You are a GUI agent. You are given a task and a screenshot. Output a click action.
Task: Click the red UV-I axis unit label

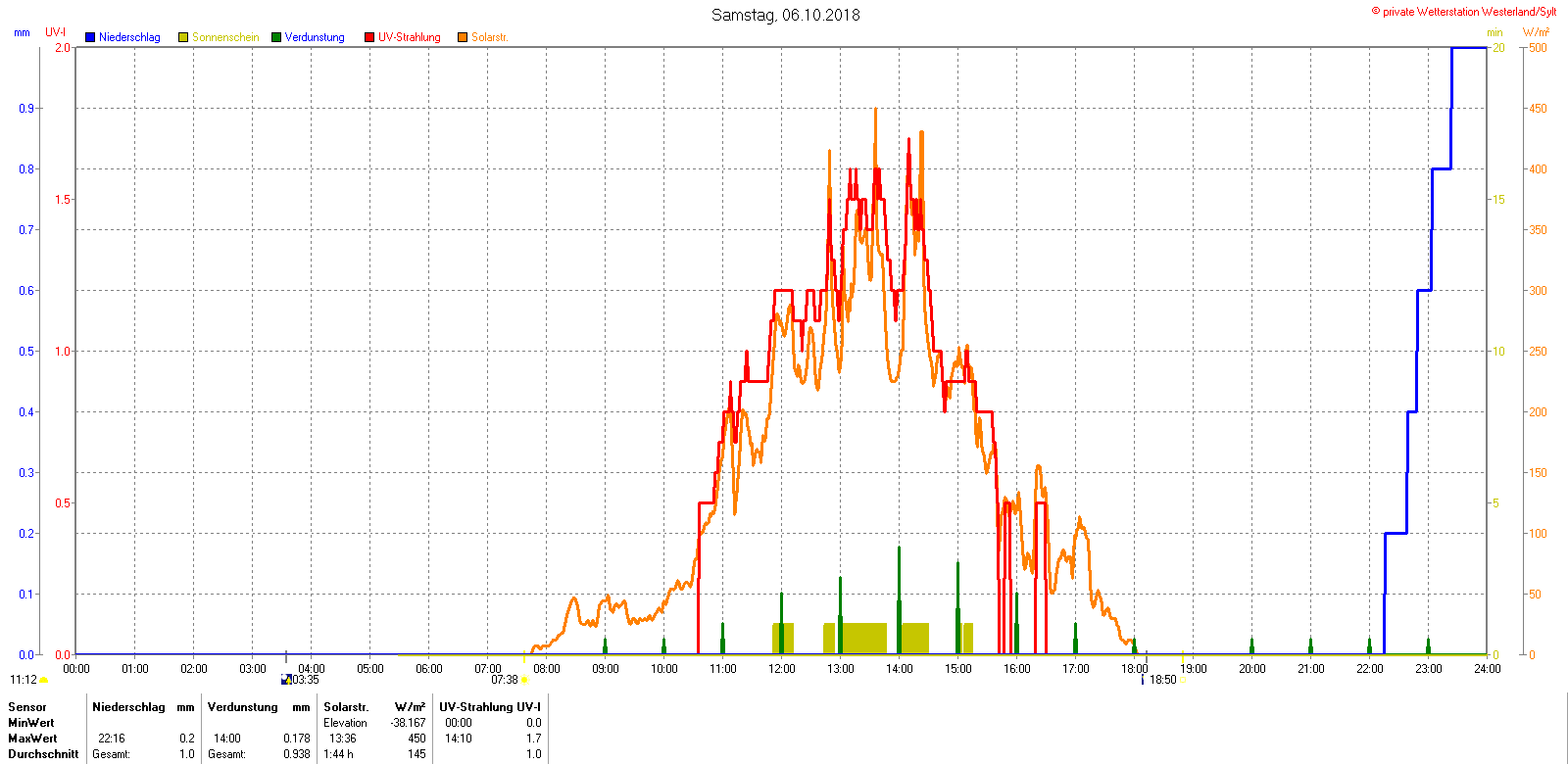(56, 32)
